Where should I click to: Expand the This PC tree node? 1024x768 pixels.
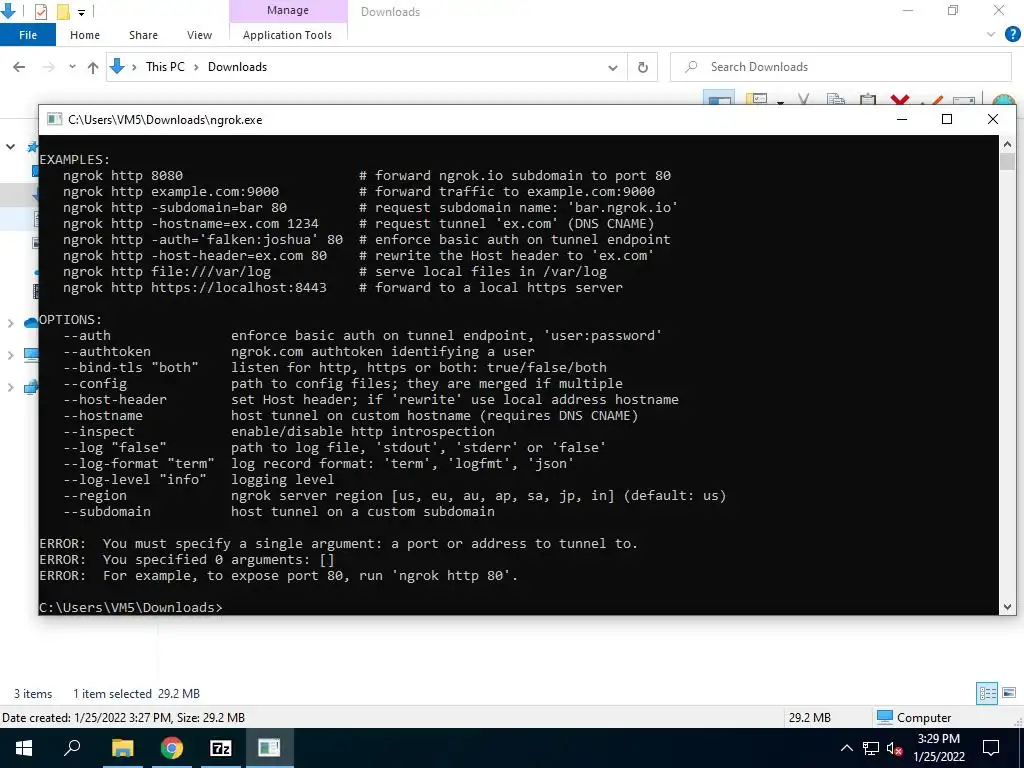[x=10, y=355]
